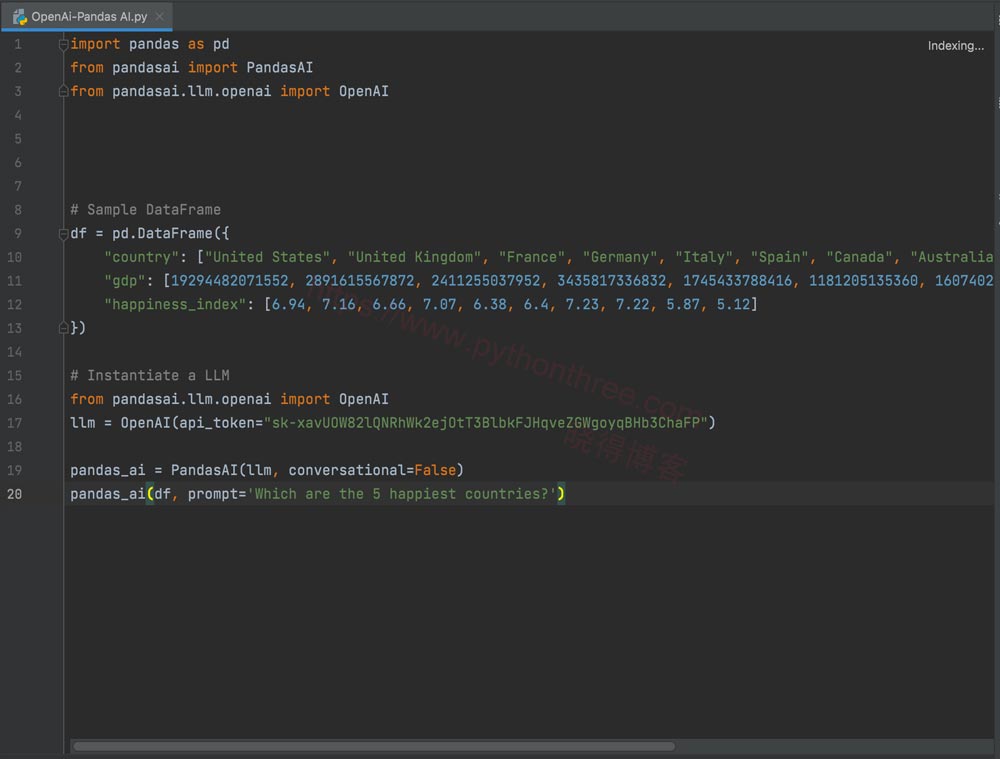The height and width of the screenshot is (759, 1000).
Task: Click 'OpenAI' import name on line 16
Action: [x=364, y=399]
